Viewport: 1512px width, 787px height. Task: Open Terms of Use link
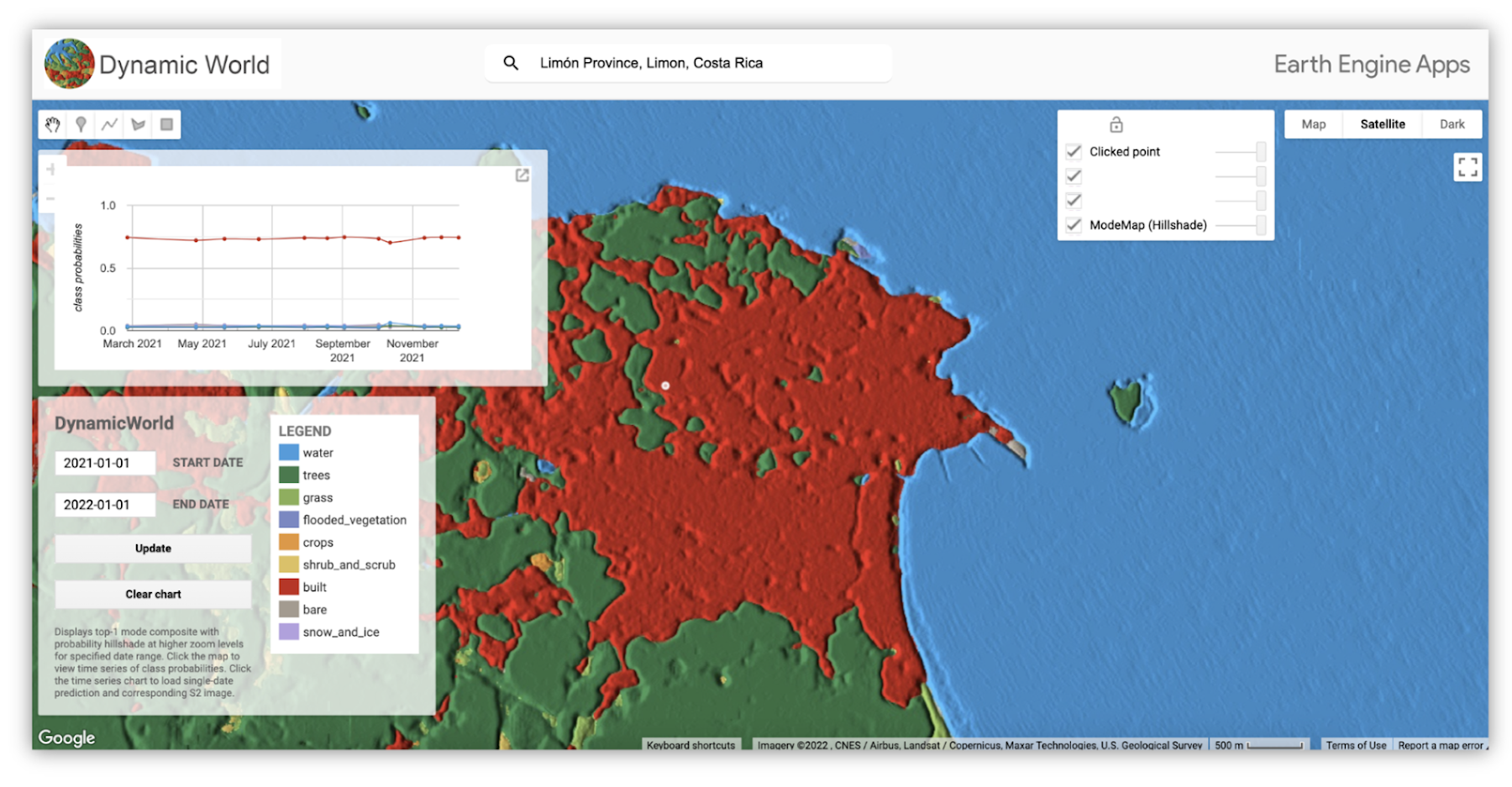[x=1356, y=745]
